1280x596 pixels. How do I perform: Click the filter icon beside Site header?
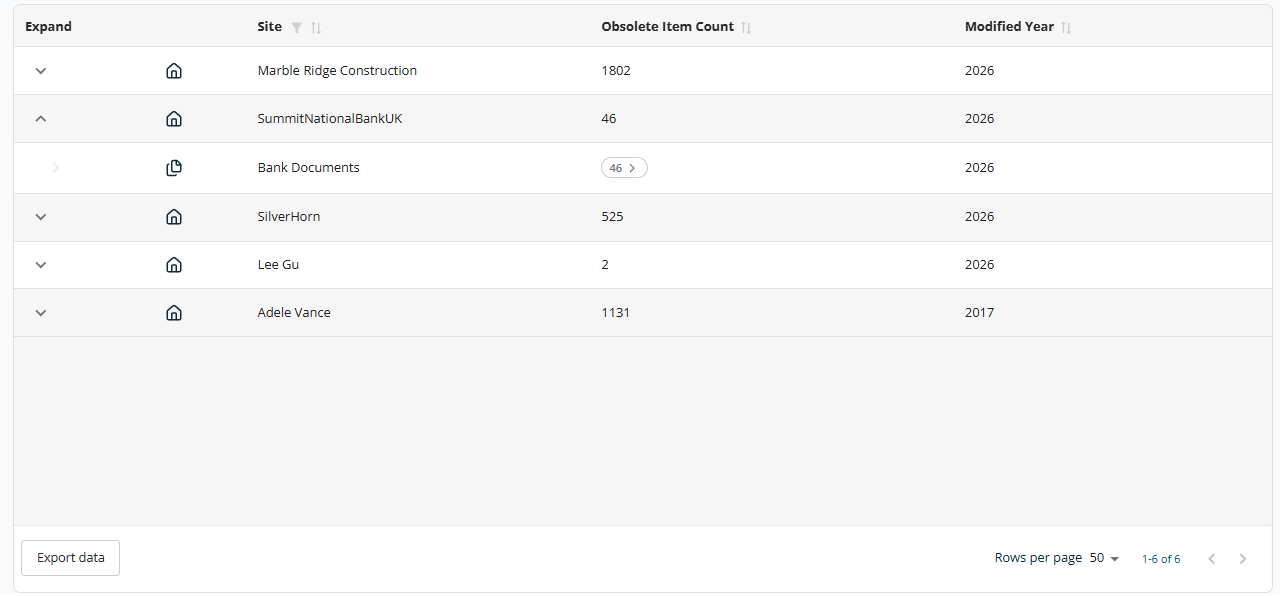(296, 27)
